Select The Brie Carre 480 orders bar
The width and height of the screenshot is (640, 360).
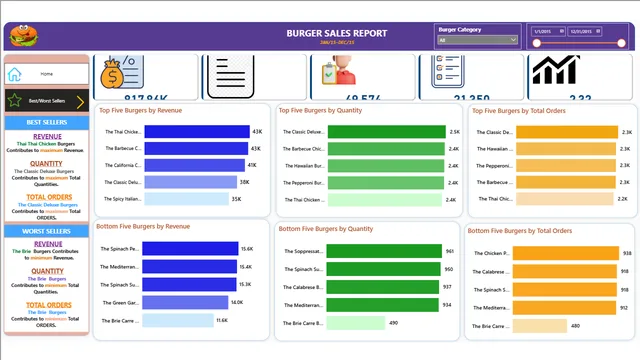tap(540, 326)
